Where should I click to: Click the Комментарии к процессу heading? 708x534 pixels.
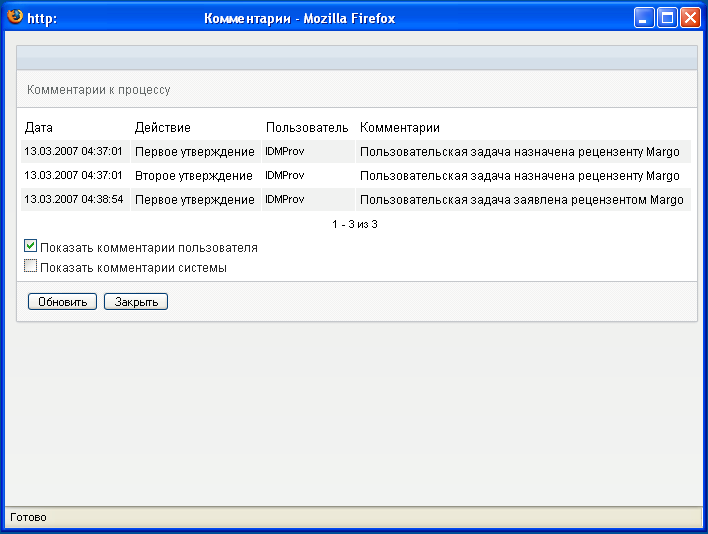99,90
